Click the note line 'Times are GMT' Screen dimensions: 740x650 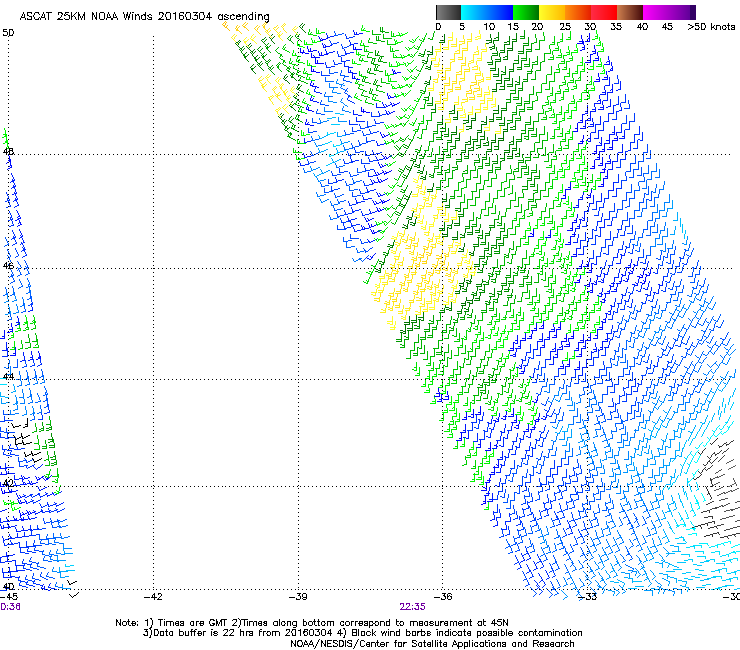pyautogui.click(x=192, y=623)
